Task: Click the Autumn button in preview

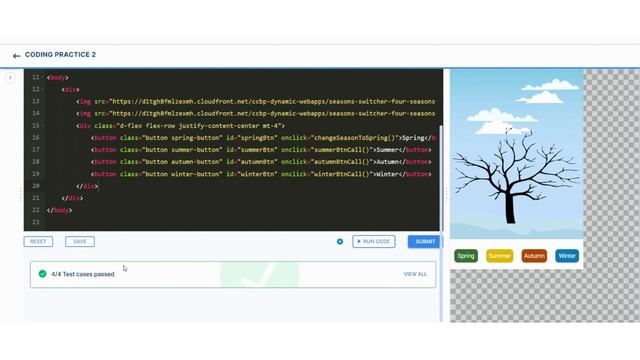Action: coord(534,256)
